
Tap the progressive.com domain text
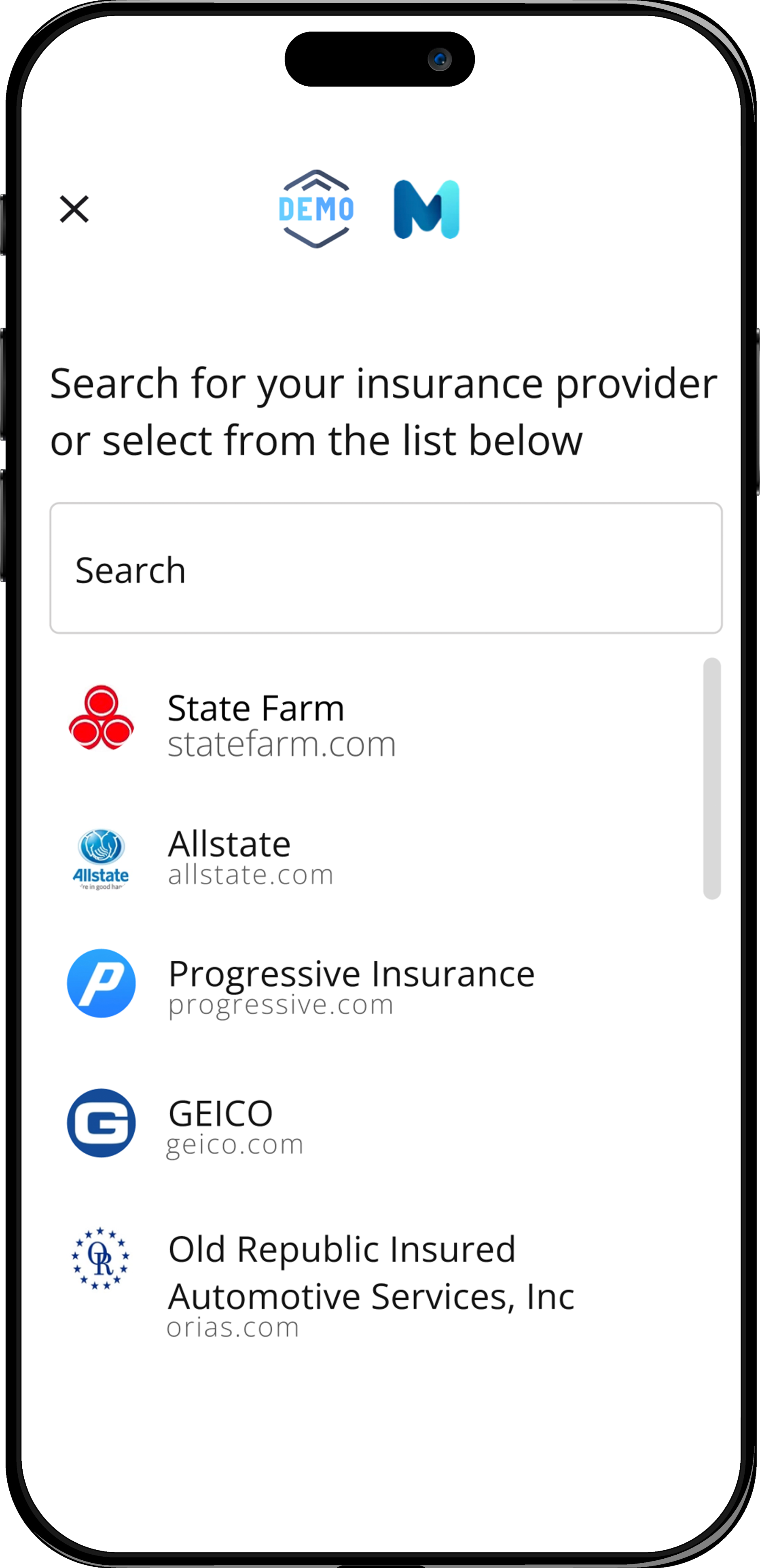(x=281, y=1005)
